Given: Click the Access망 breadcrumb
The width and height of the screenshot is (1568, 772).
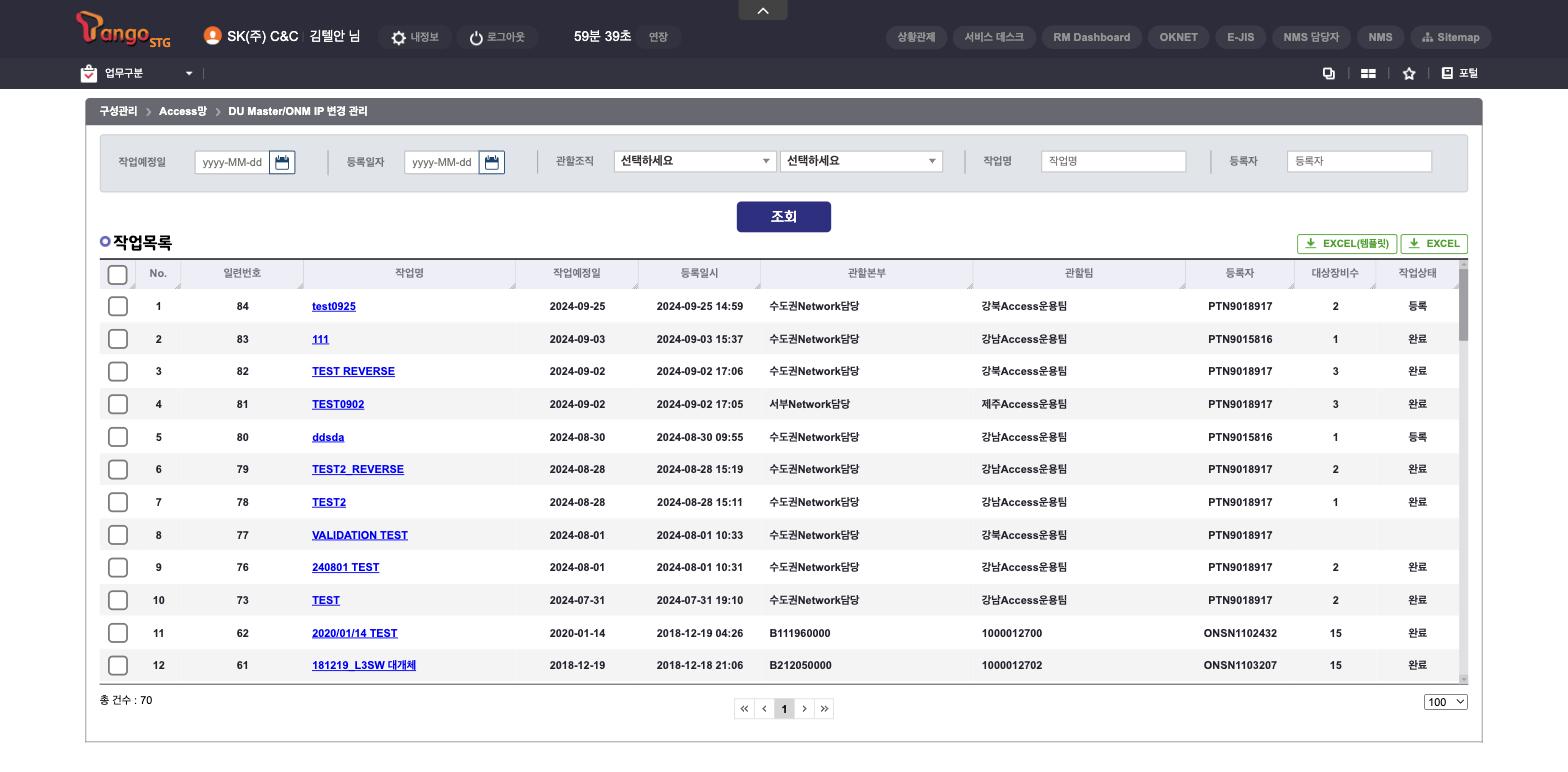Looking at the screenshot, I should tap(182, 111).
